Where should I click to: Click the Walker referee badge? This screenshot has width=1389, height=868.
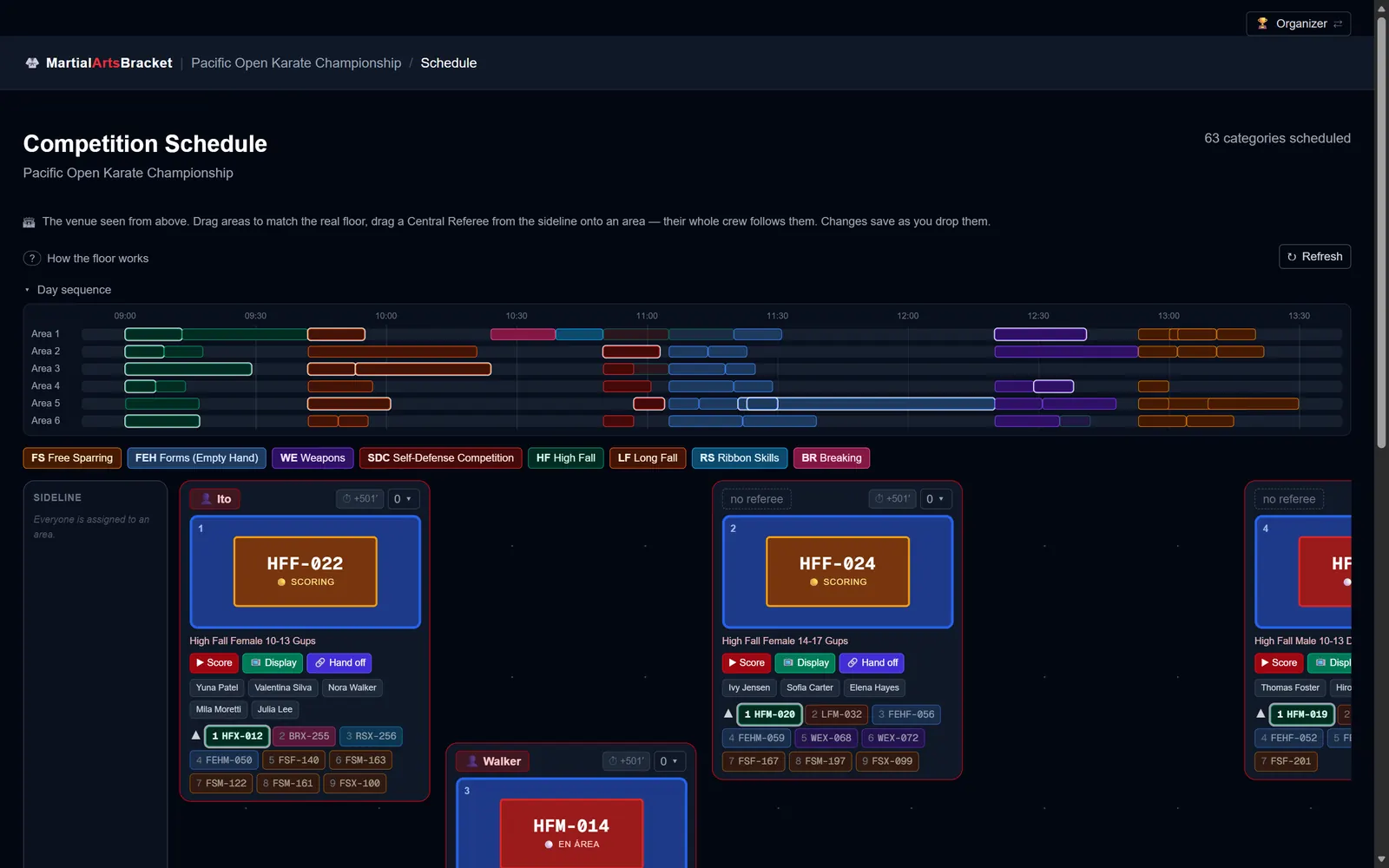coord(494,761)
